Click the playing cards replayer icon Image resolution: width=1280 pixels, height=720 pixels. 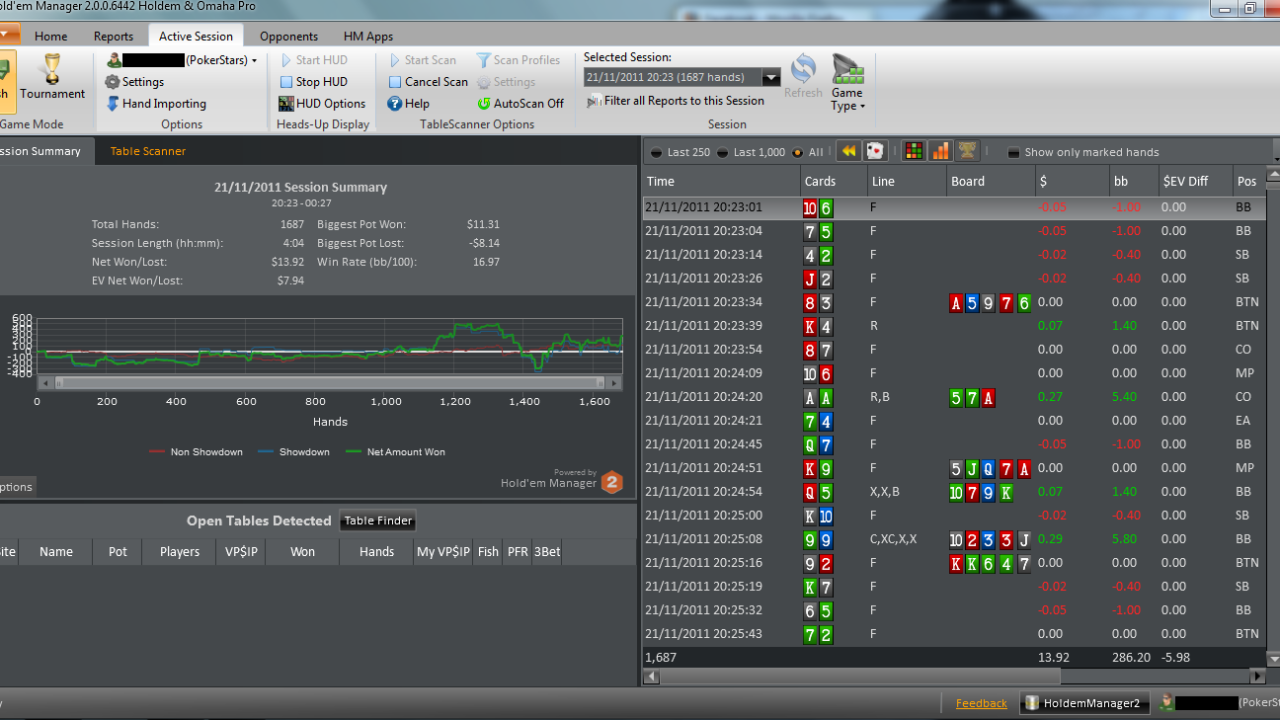pyautogui.click(x=875, y=151)
